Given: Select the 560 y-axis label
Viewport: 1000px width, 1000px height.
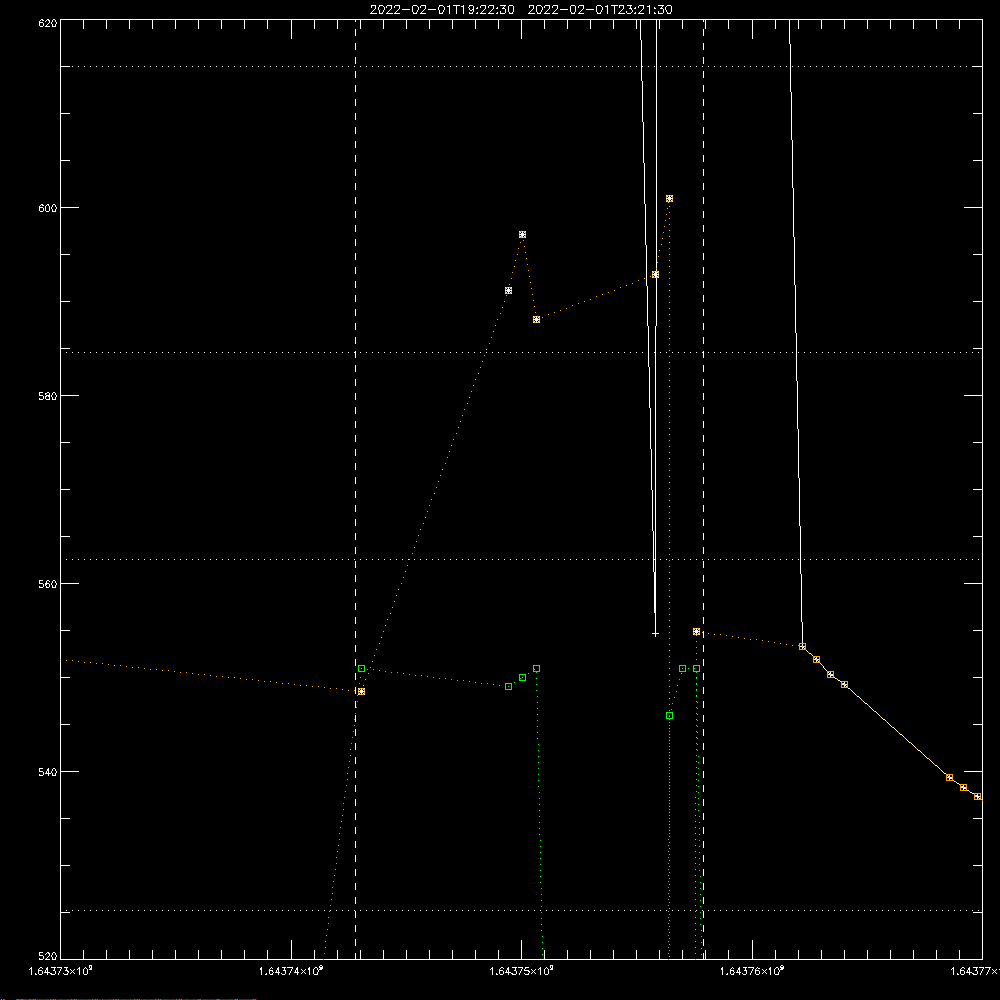Looking at the screenshot, I should tap(48, 584).
